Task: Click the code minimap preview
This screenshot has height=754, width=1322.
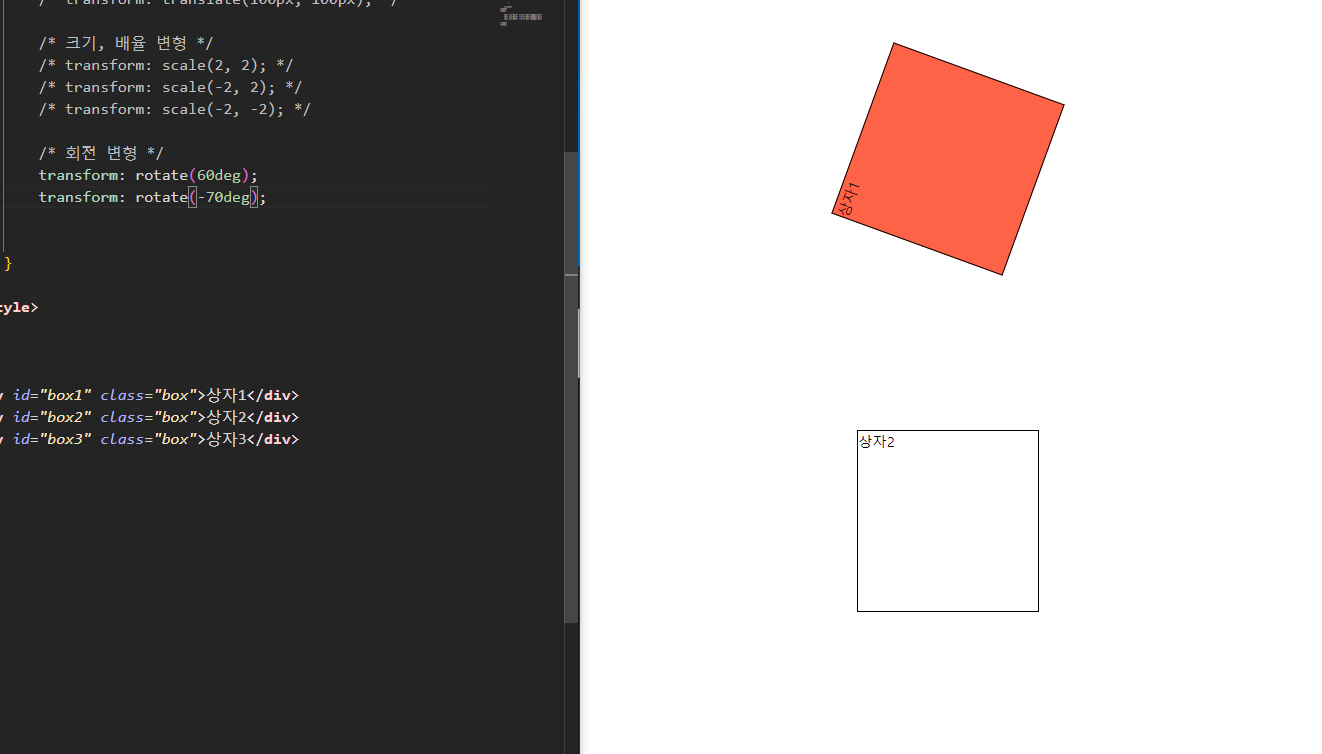Action: (x=522, y=14)
